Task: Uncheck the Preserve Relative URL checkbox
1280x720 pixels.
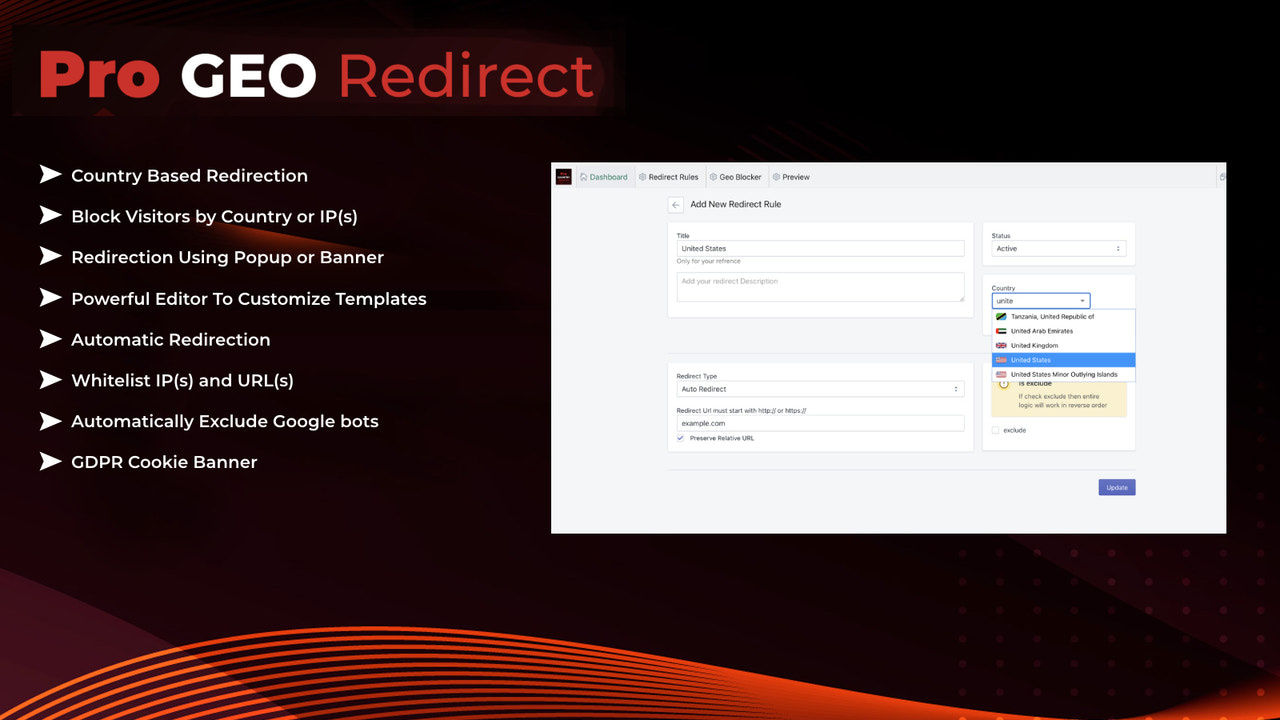Action: pyautogui.click(x=680, y=438)
